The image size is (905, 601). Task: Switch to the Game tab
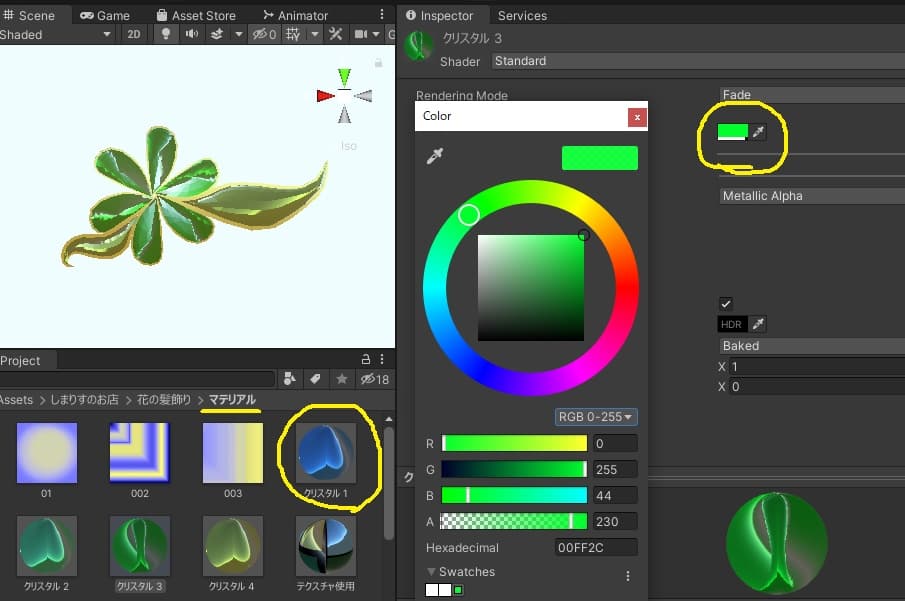tap(105, 16)
